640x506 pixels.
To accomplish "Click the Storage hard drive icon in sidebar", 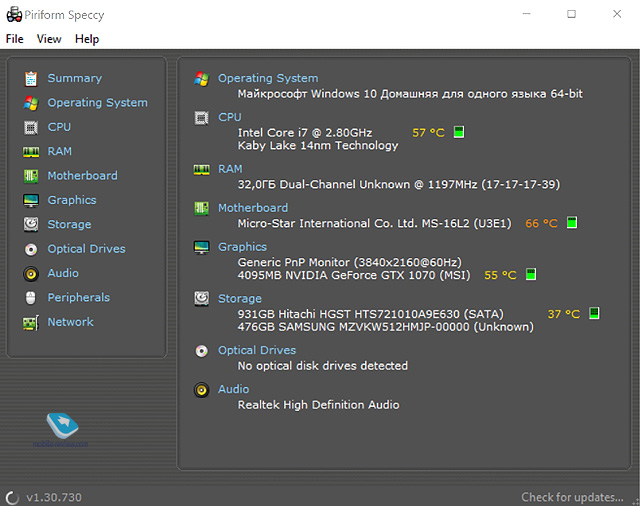I will click(x=31, y=224).
